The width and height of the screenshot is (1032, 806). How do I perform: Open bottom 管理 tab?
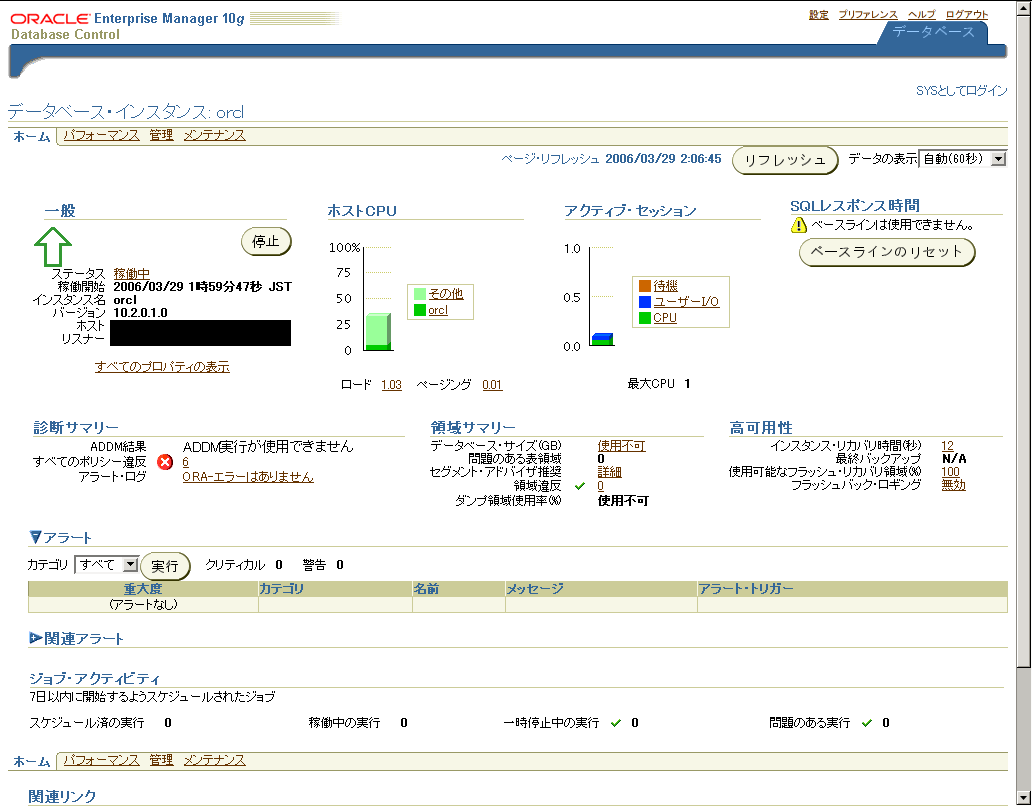pos(161,760)
